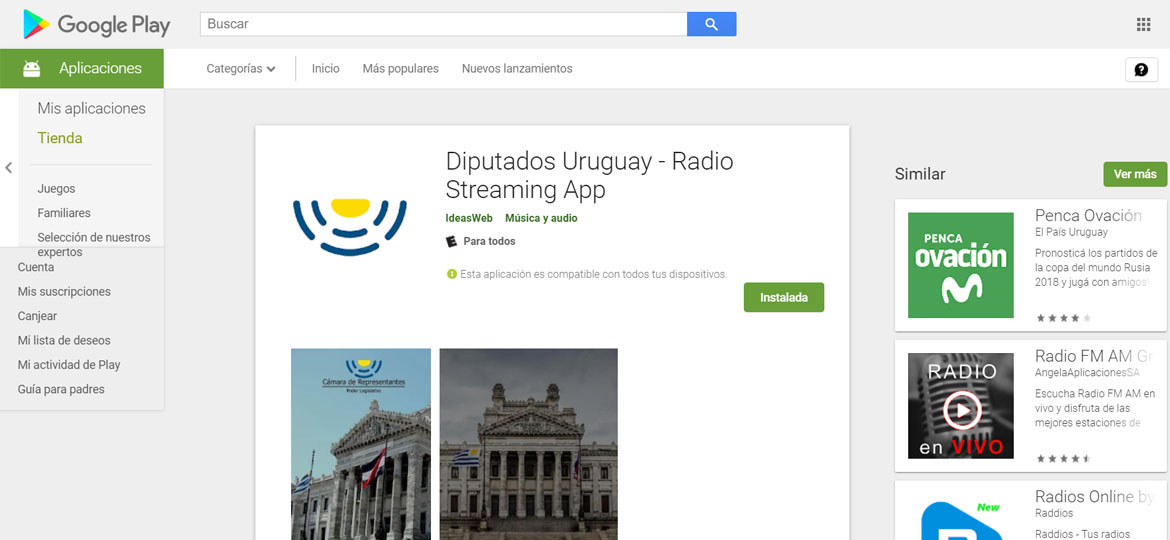Open Juegos category
1170x540 pixels.
tap(56, 189)
